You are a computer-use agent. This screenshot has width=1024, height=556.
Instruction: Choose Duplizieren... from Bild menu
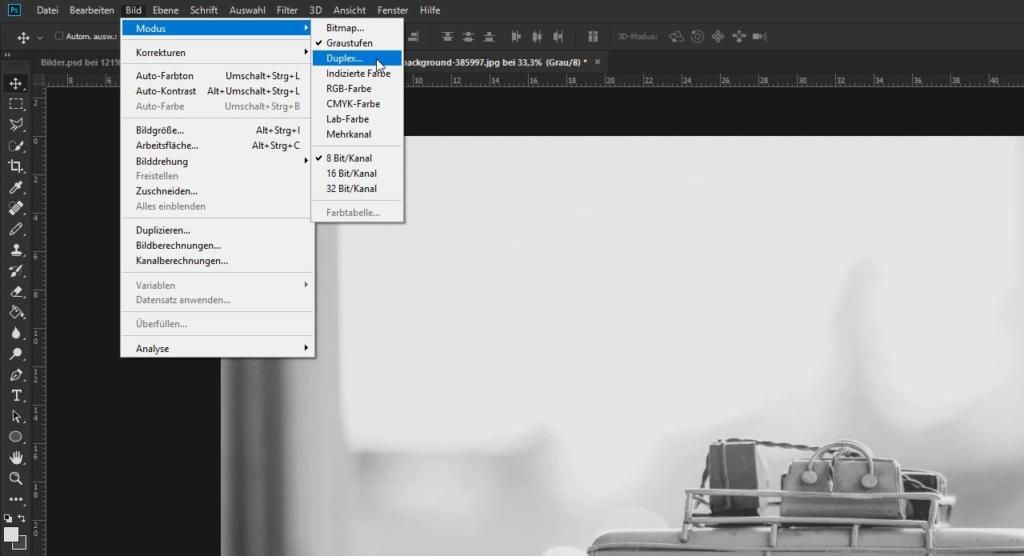[x=217, y=230]
